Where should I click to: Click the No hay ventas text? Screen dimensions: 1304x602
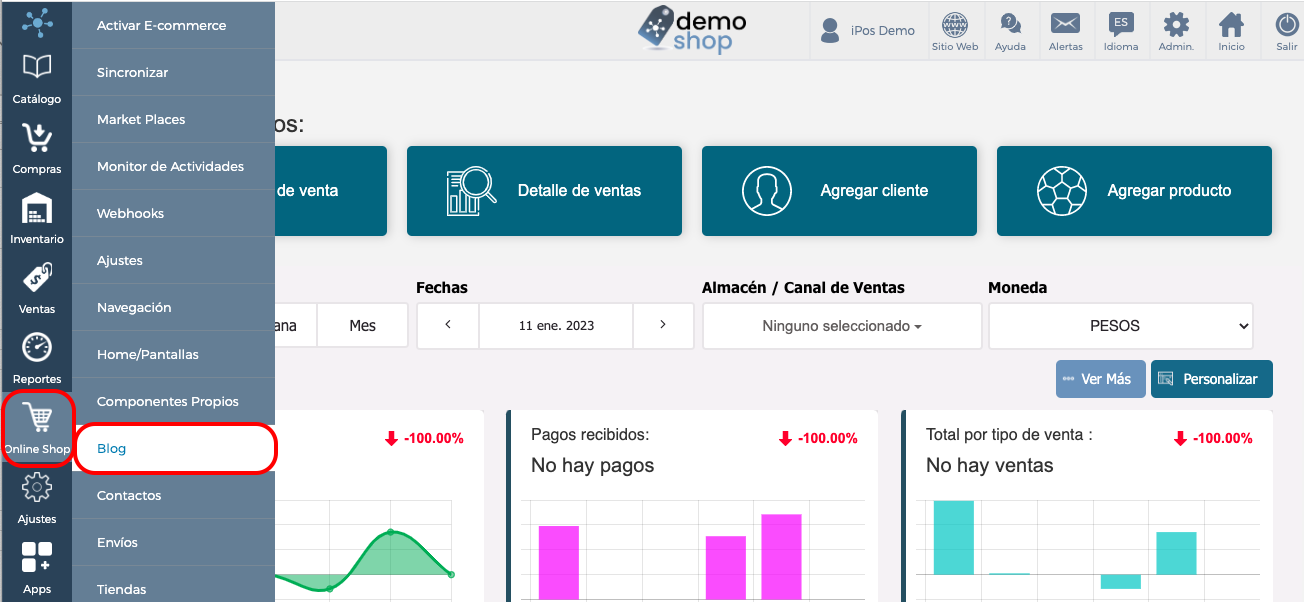coord(990,466)
